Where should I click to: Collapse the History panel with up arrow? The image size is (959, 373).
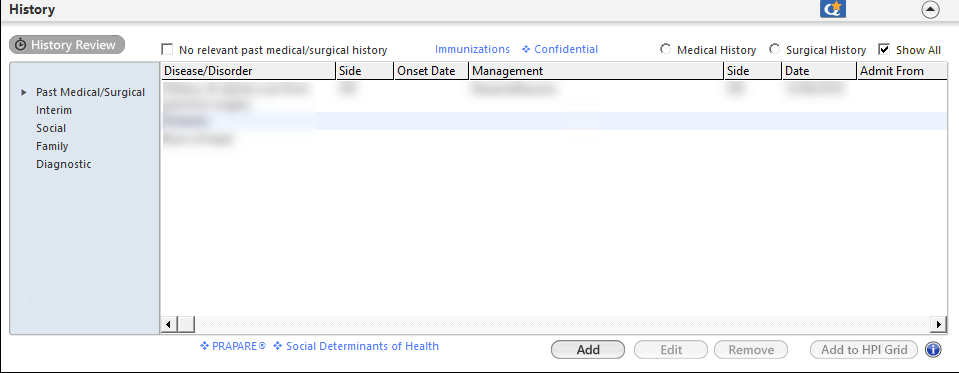point(930,10)
